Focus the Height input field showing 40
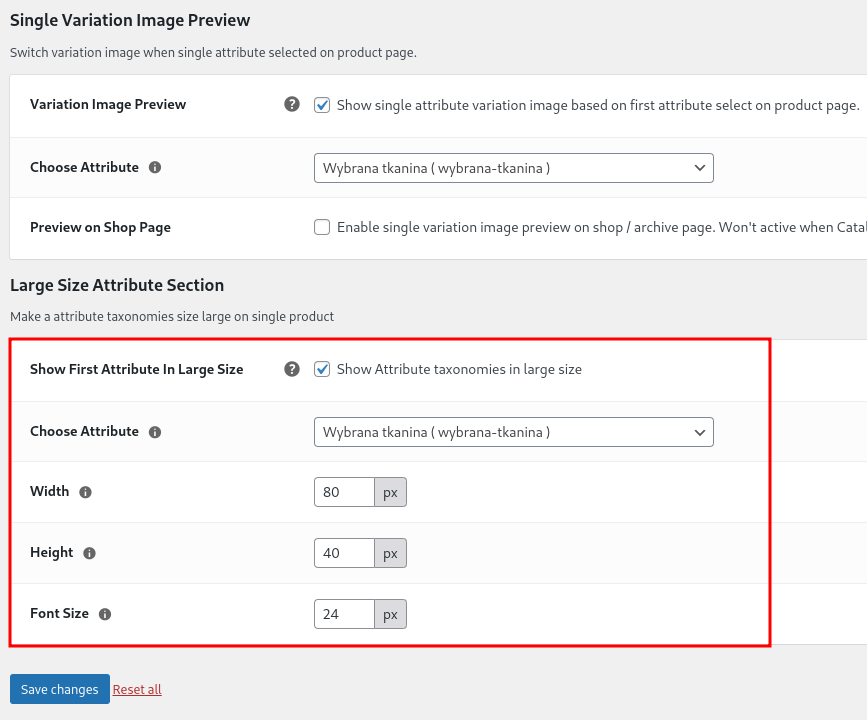Screen dimensions: 867x720 [344, 553]
